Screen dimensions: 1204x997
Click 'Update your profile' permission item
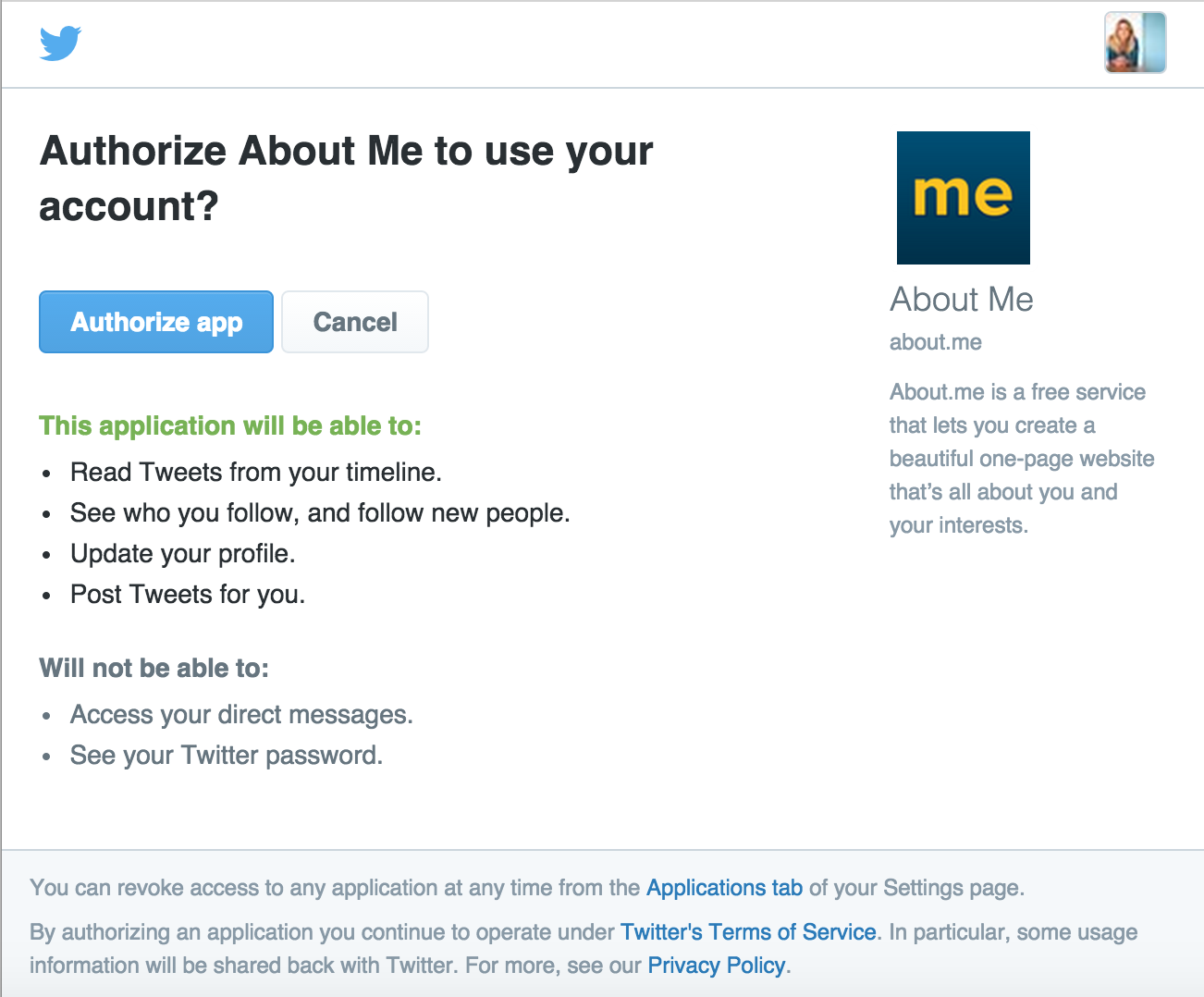[x=182, y=554]
